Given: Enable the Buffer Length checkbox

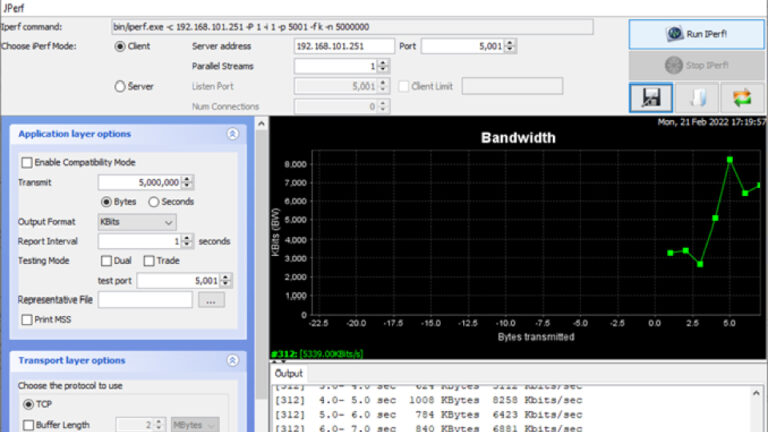Looking at the screenshot, I should click(28, 425).
